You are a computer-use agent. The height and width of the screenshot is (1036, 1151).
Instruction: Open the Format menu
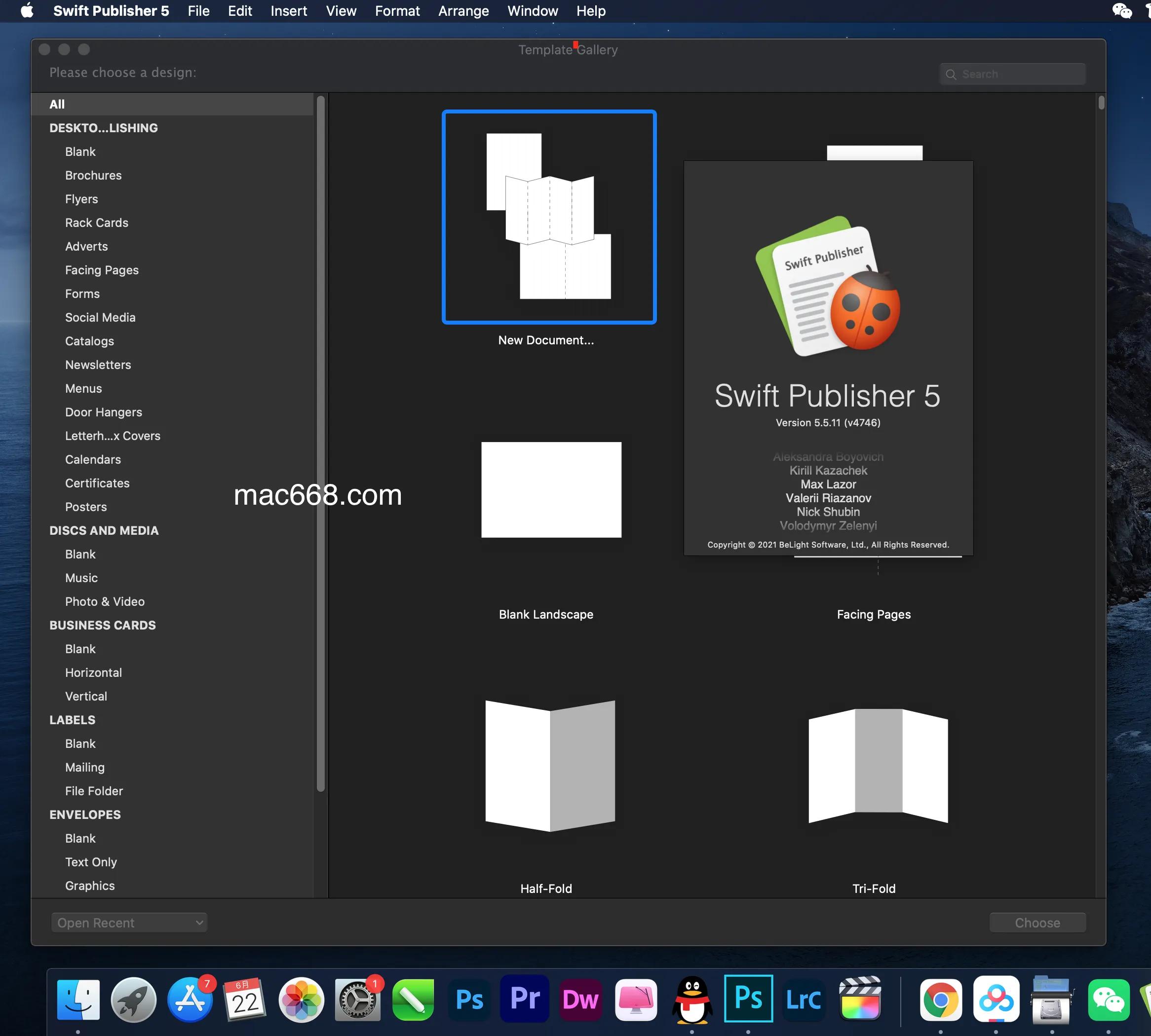click(397, 11)
